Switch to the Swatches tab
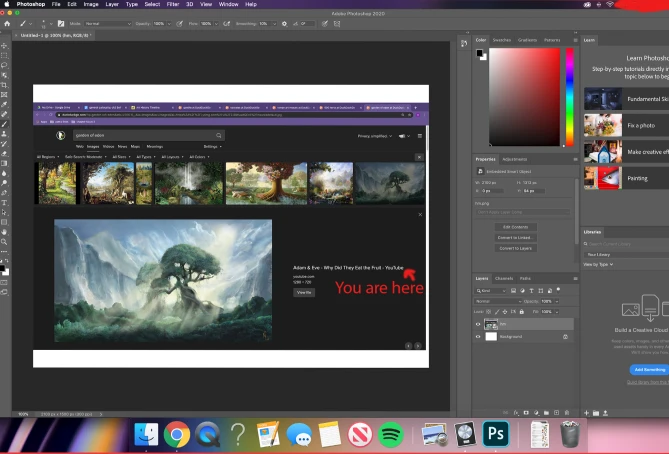 [502, 40]
